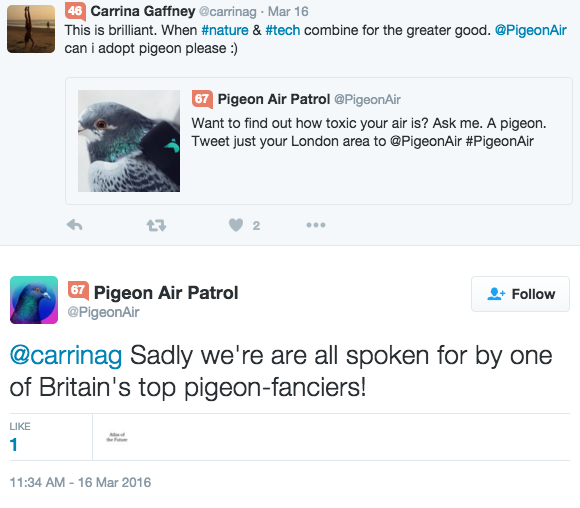Click the retweet icon

coord(156,225)
